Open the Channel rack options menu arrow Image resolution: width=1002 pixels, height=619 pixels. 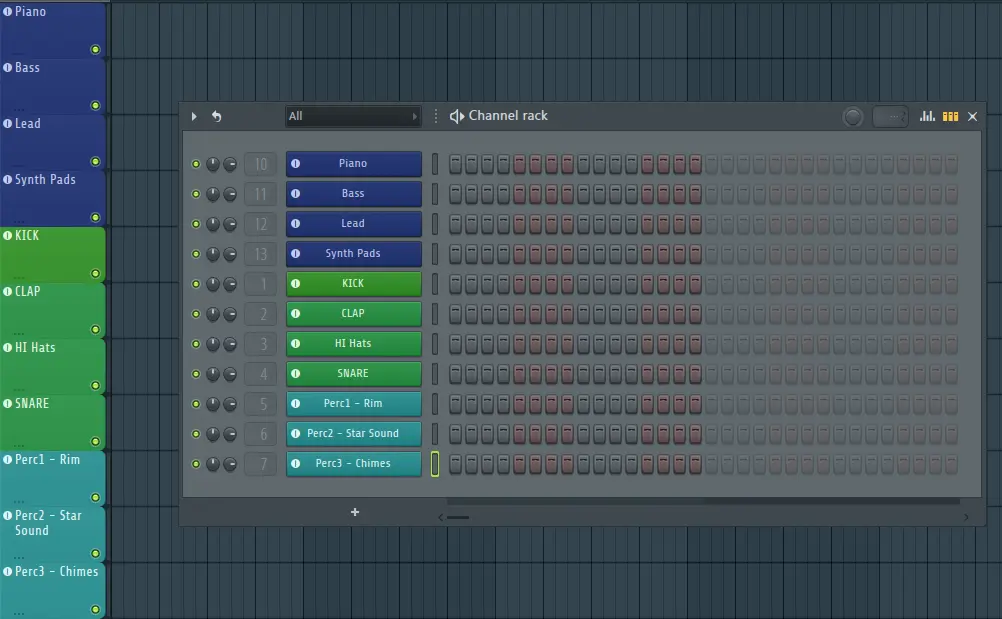[x=194, y=116]
